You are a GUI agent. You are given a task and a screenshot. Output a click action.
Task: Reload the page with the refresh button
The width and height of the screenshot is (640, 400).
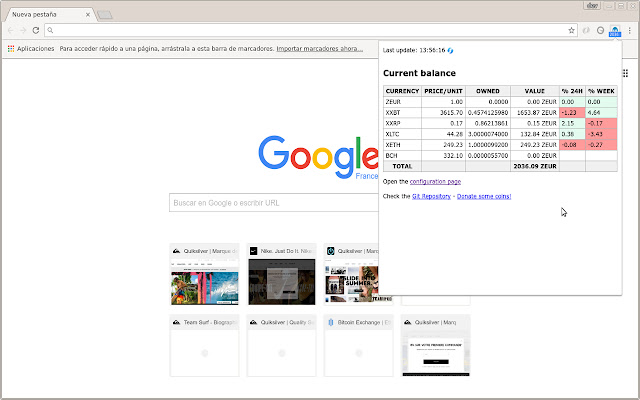[x=36, y=30]
